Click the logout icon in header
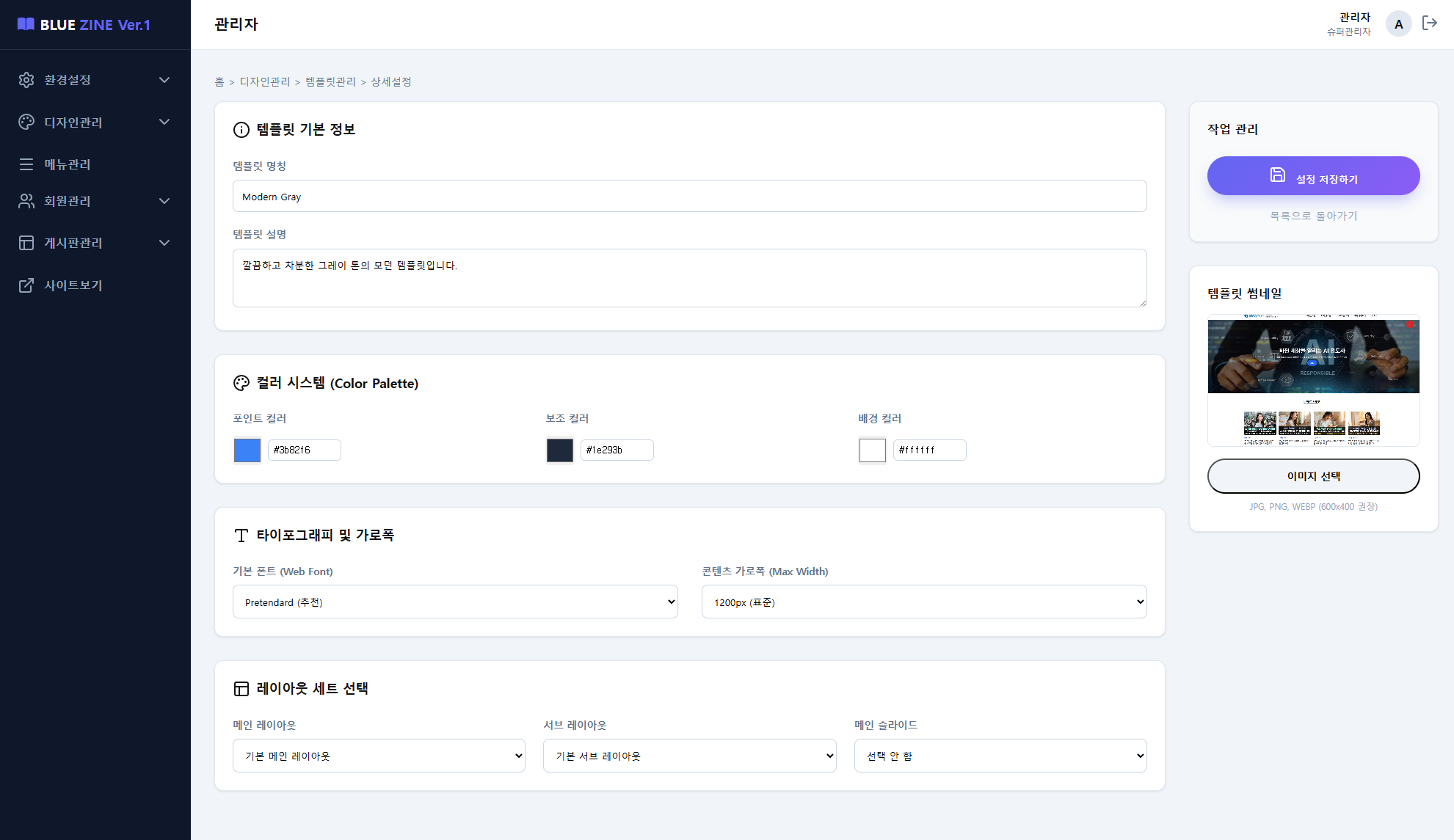 (1429, 23)
